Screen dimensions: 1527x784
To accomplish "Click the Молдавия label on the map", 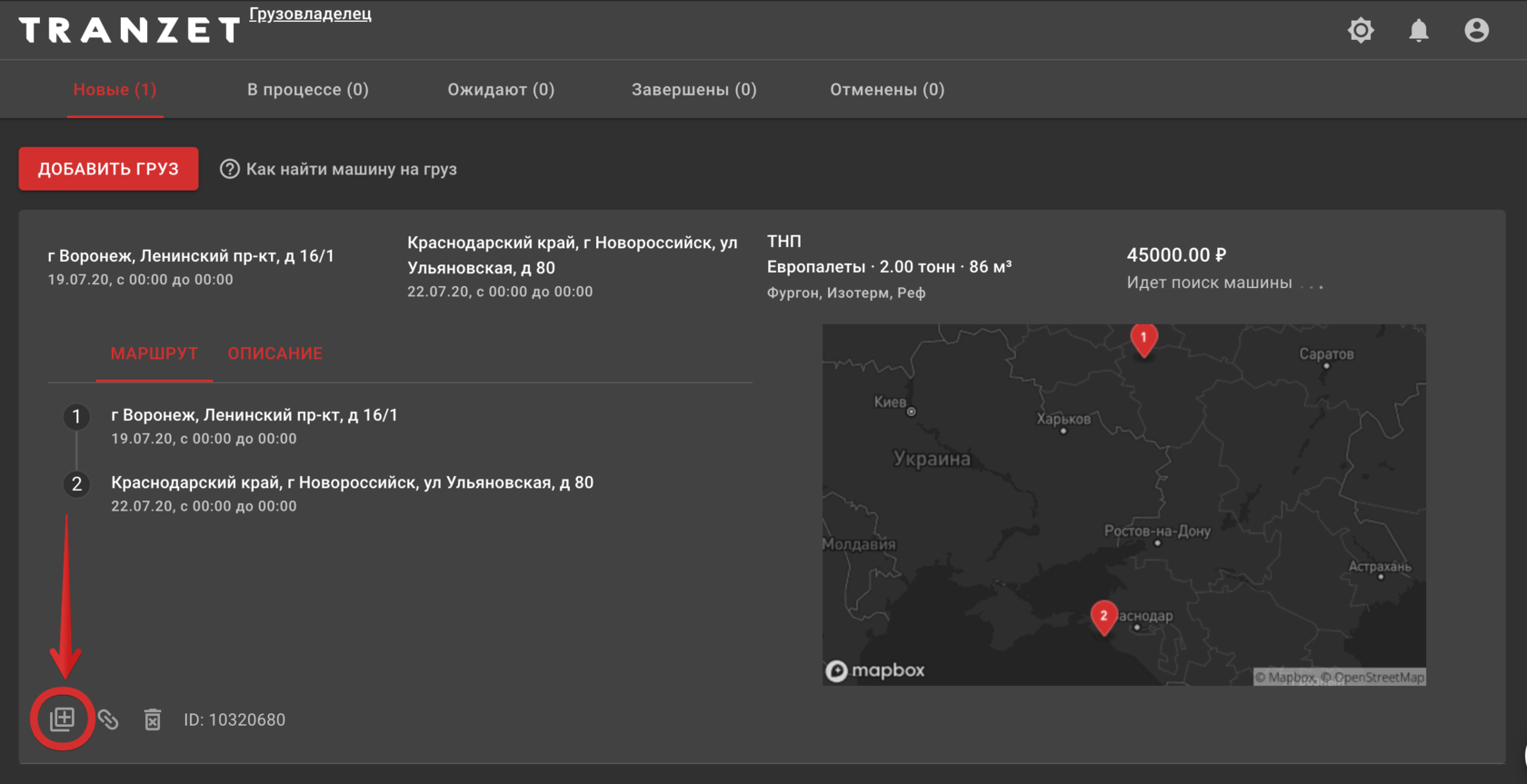I will point(860,545).
